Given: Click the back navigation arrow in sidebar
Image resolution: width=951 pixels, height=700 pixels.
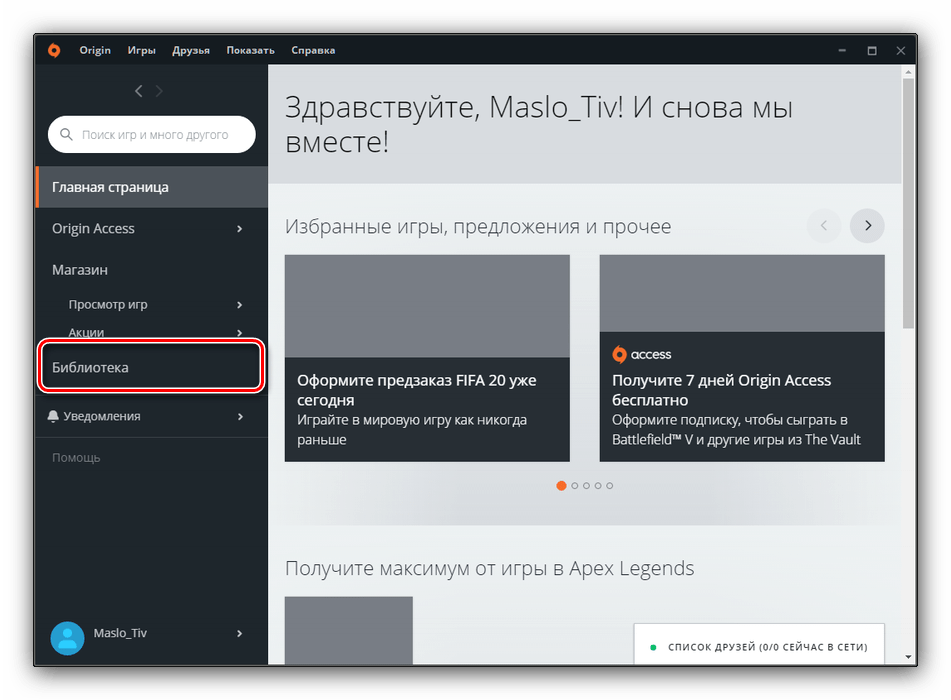Looking at the screenshot, I should 139,91.
